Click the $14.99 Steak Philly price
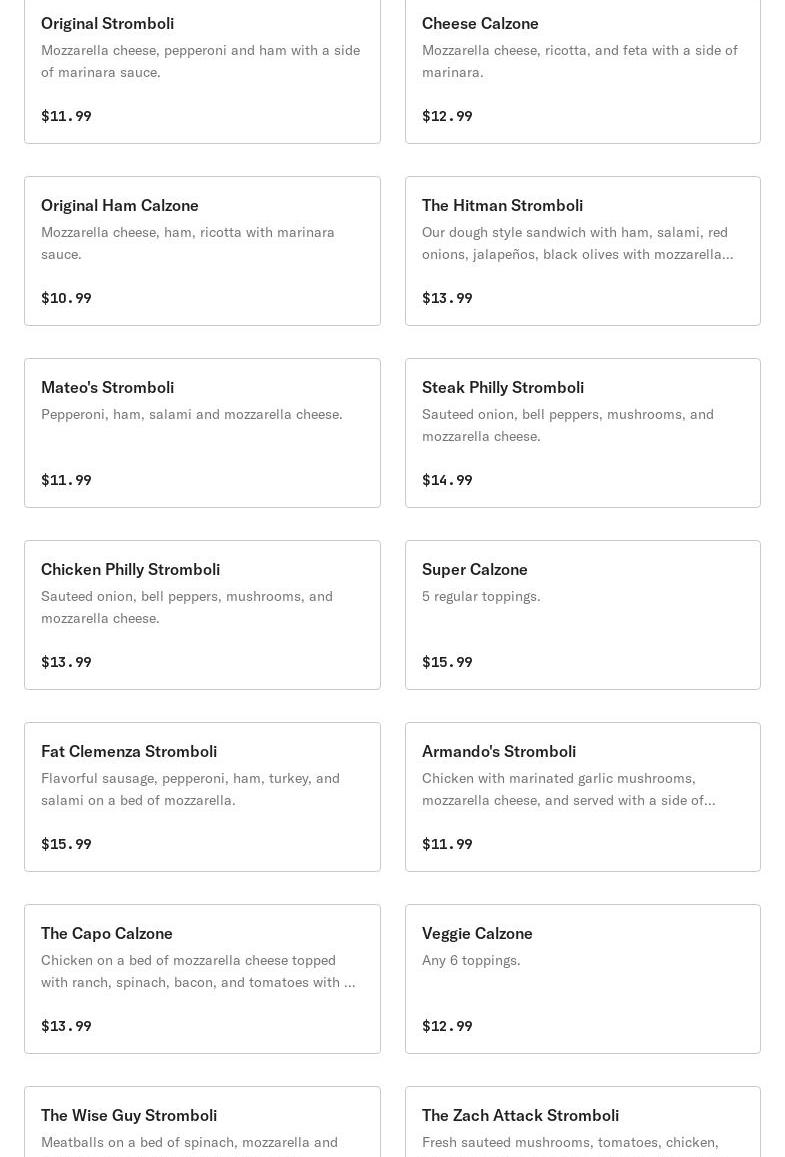This screenshot has width=785, height=1157. click(447, 480)
